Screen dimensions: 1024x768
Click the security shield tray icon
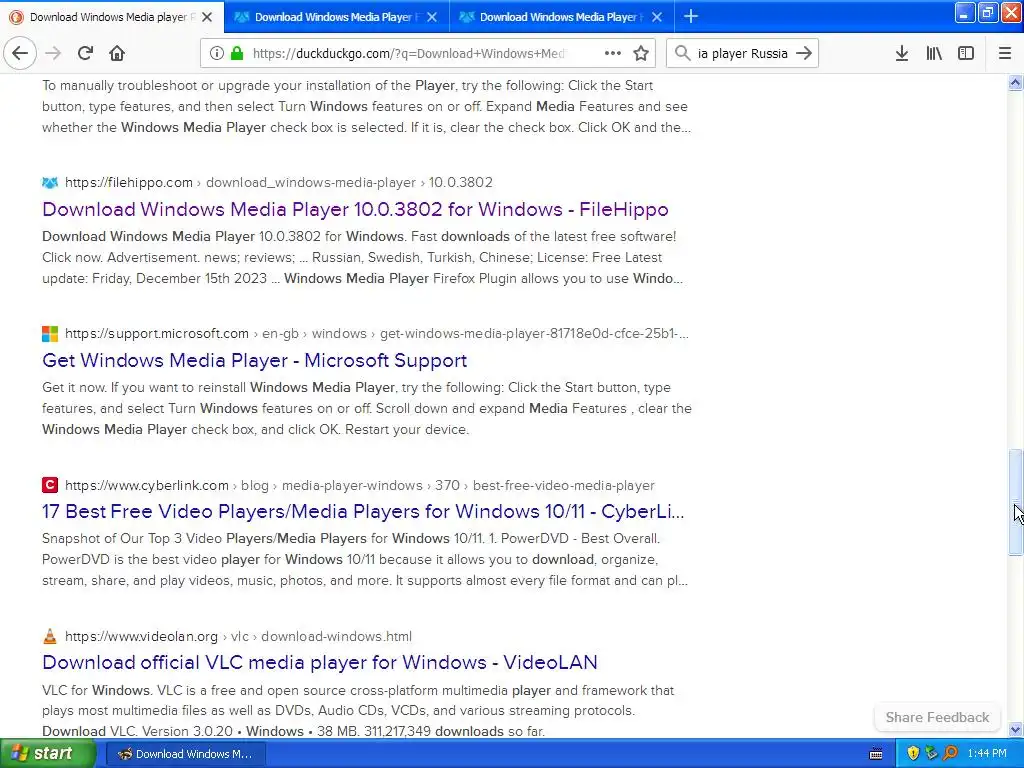point(913,754)
